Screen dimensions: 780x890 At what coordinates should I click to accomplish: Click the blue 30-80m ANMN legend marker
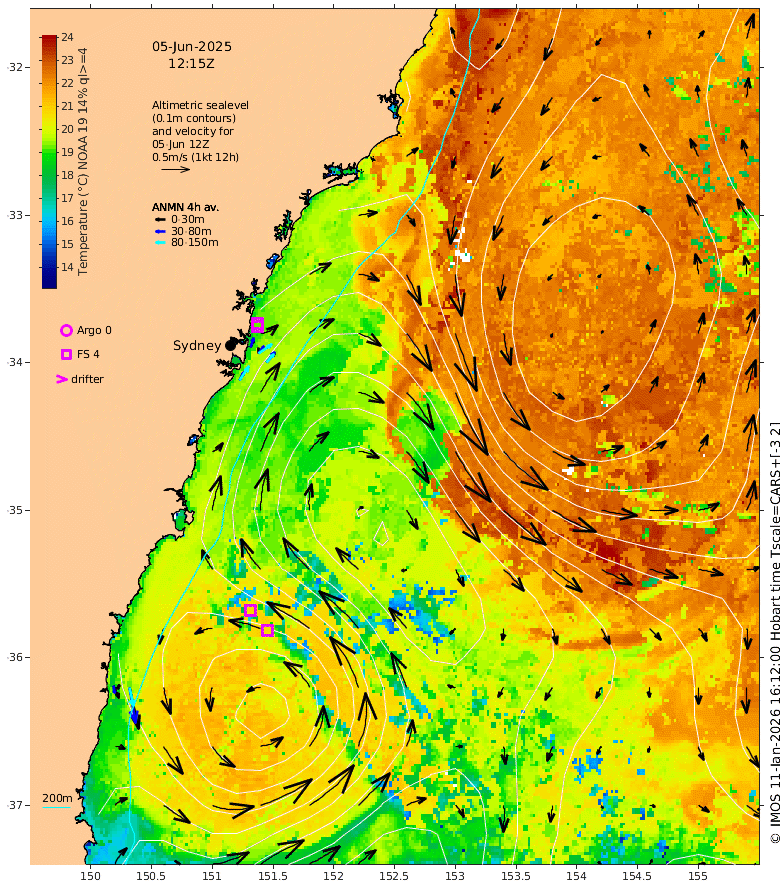pyautogui.click(x=160, y=231)
